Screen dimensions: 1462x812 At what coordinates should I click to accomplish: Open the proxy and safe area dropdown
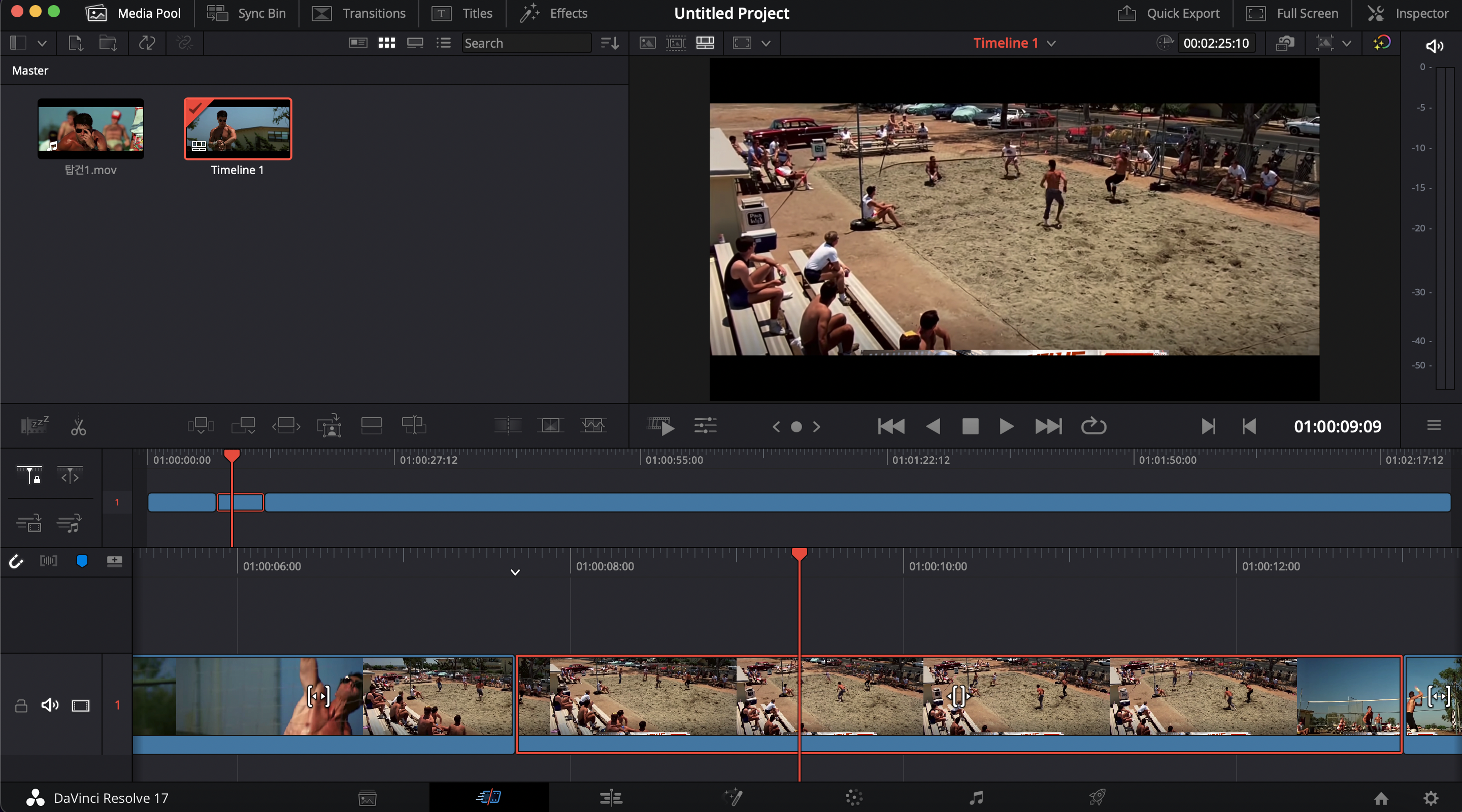tap(1347, 43)
